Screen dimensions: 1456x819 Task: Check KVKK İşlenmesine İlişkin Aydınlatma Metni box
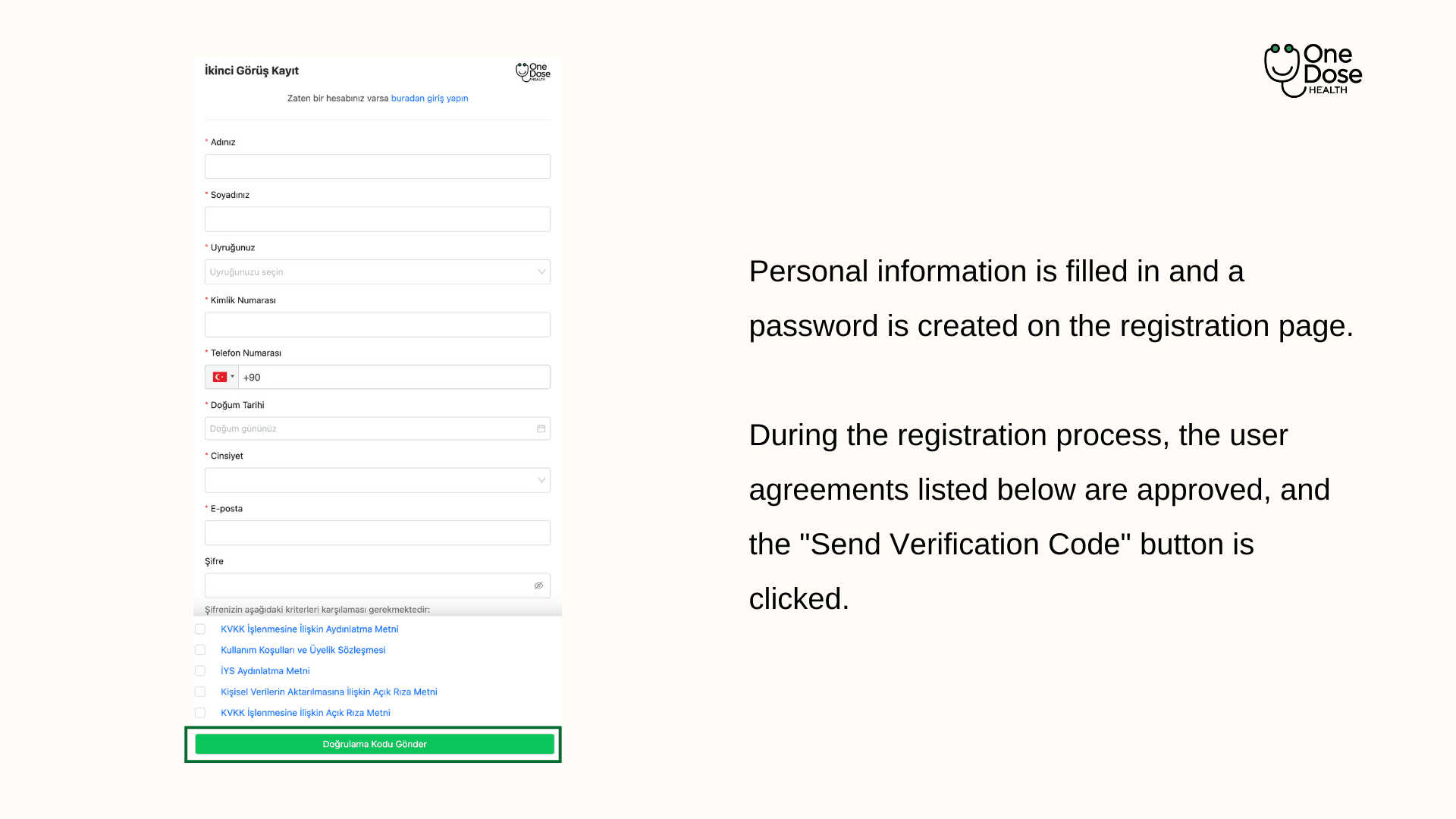200,629
